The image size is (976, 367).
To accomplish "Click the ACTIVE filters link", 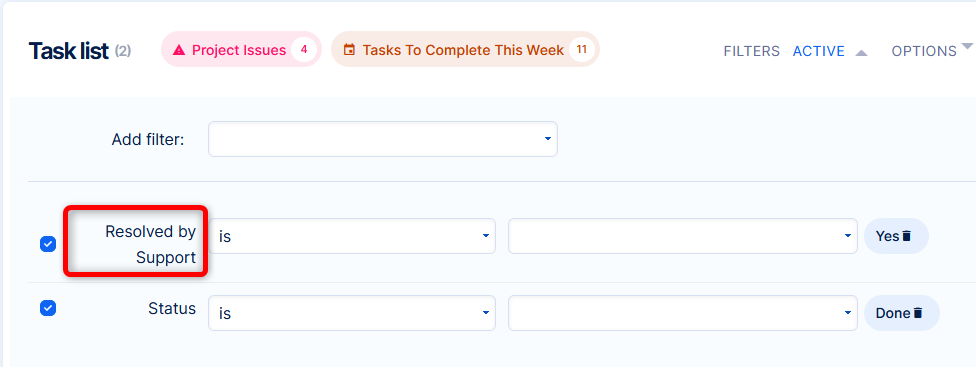I will click(819, 51).
